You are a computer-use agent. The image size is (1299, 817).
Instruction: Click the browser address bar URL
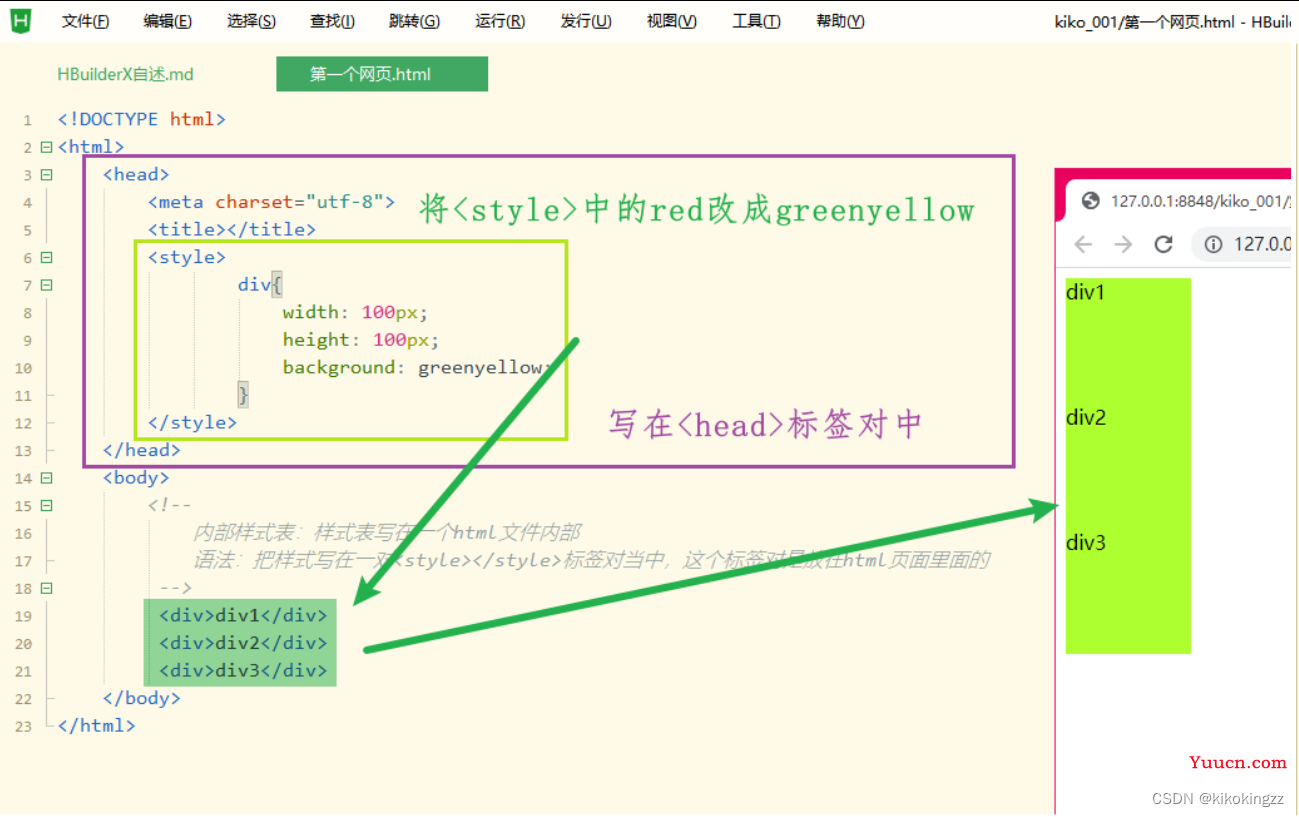(x=1261, y=244)
